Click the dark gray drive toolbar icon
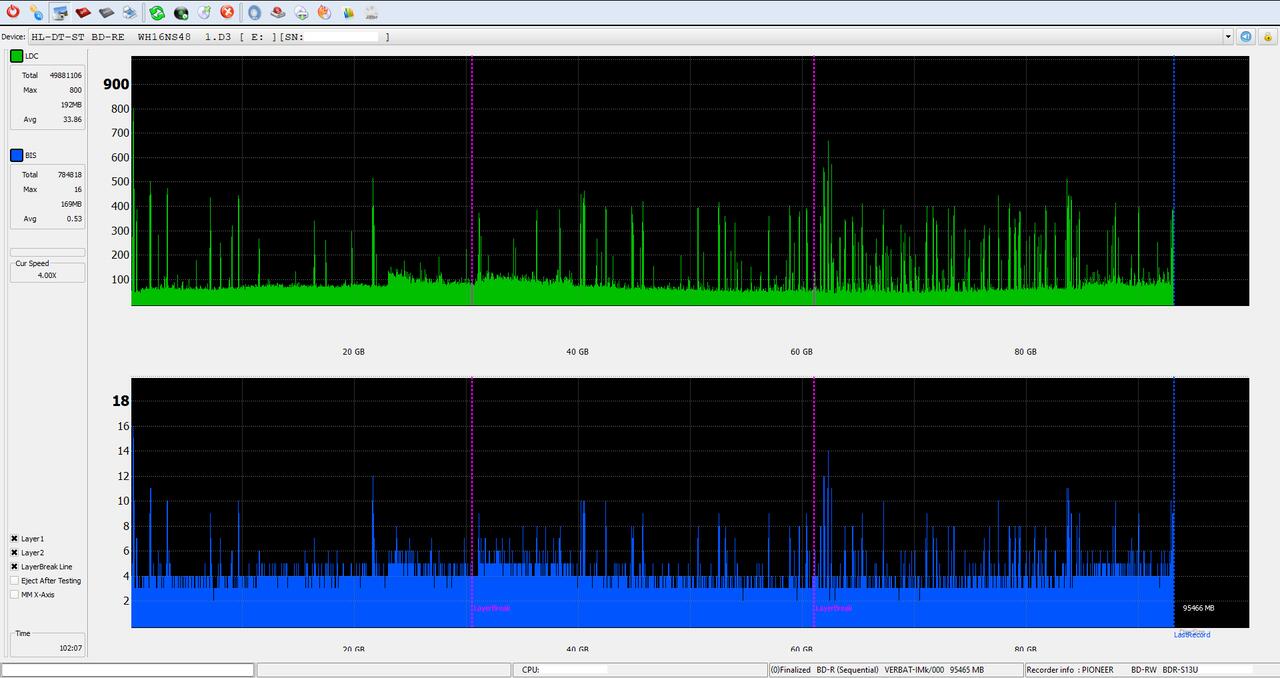Viewport: 1280px width, 678px height. click(x=106, y=12)
